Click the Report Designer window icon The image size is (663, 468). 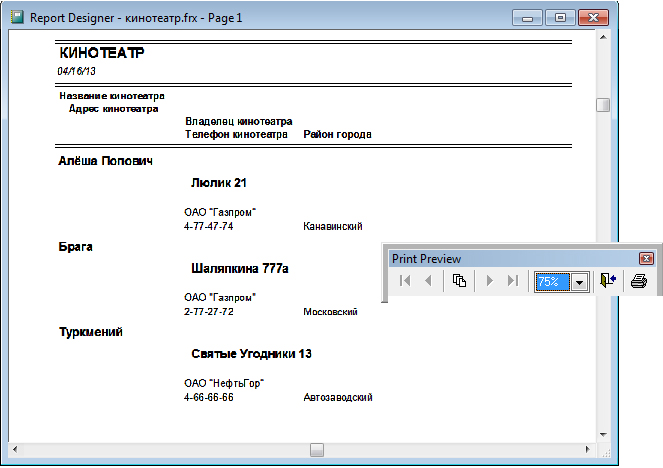point(17,17)
